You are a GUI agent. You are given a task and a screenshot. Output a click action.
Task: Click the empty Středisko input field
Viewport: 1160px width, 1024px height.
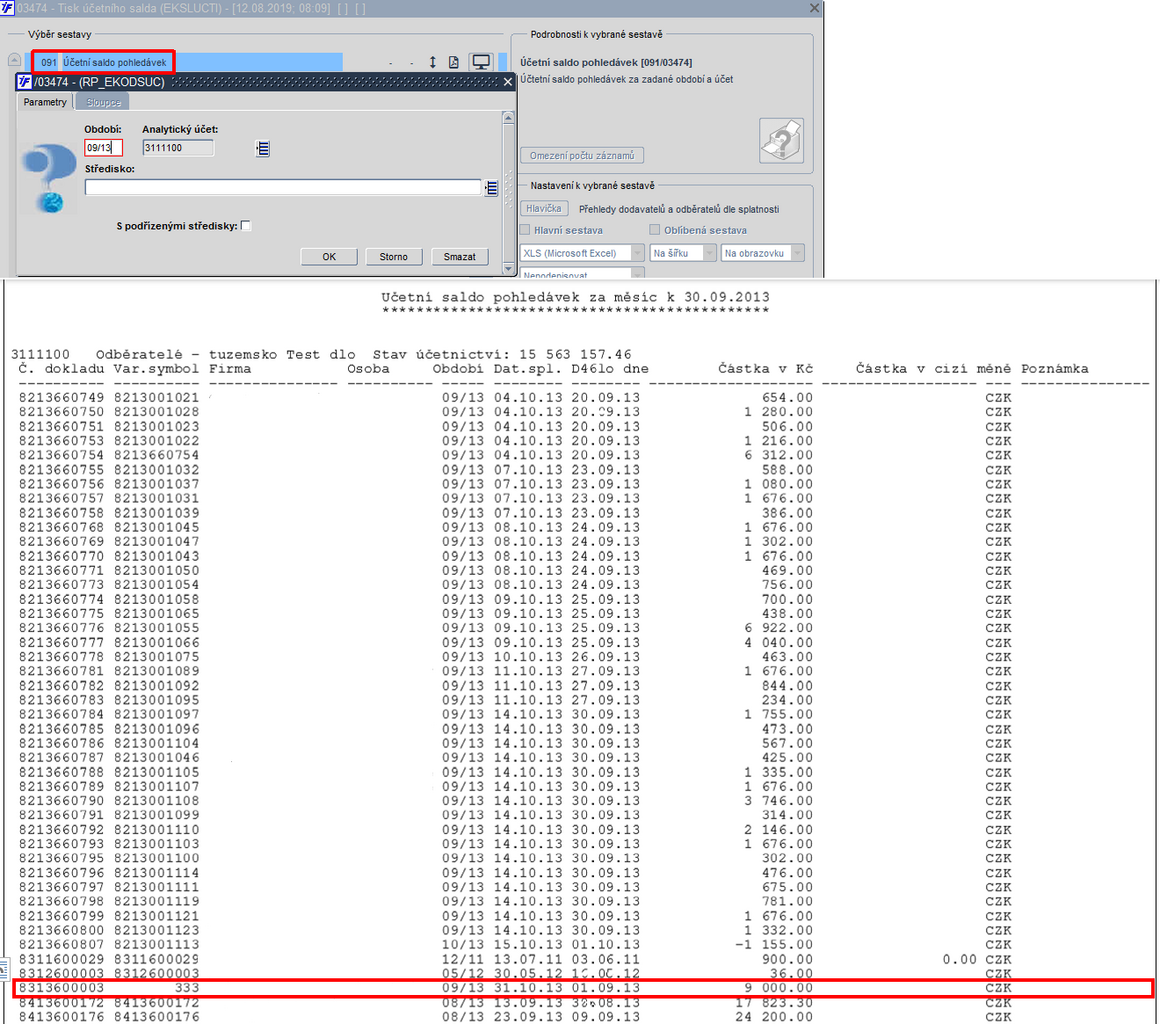pos(283,187)
